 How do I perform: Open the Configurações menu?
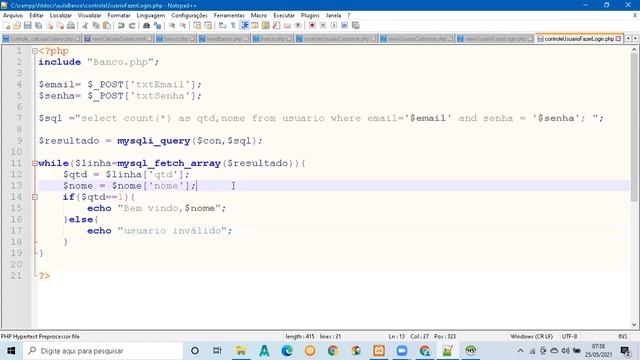(x=189, y=15)
